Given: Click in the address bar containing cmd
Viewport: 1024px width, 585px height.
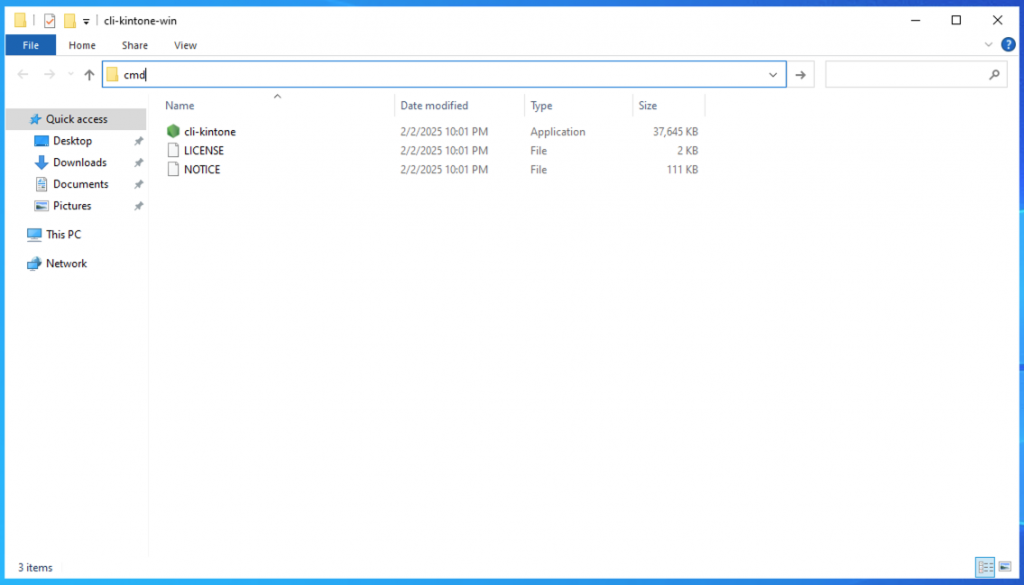Looking at the screenshot, I should point(444,75).
